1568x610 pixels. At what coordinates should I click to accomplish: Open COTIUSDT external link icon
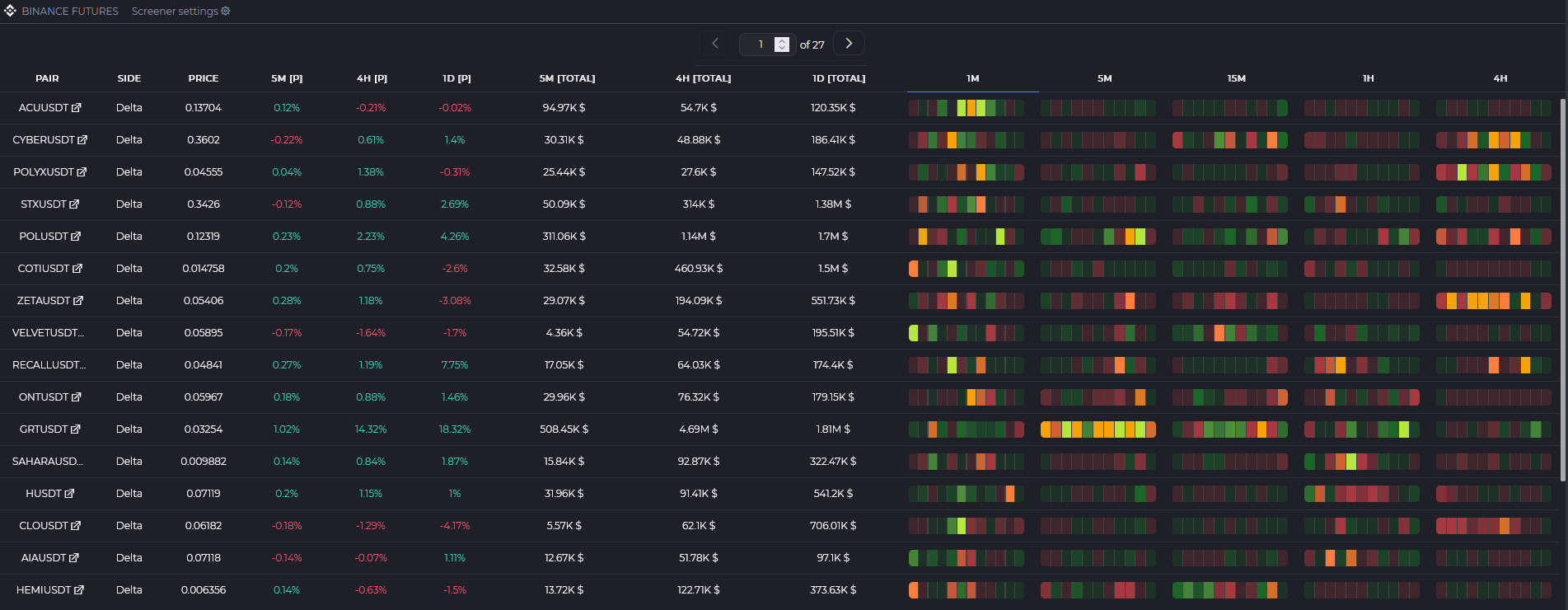pos(77,269)
